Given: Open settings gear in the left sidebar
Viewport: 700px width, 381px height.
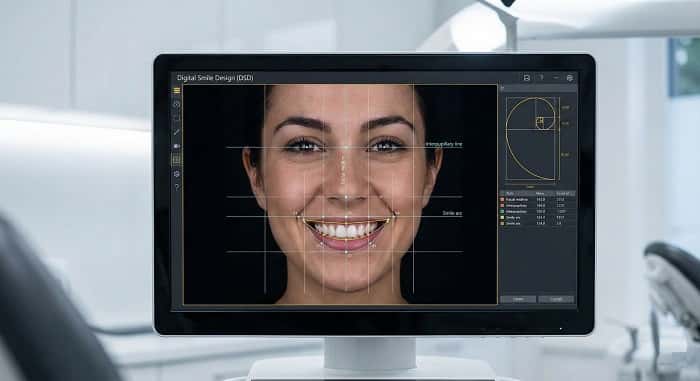Looking at the screenshot, I should [177, 174].
